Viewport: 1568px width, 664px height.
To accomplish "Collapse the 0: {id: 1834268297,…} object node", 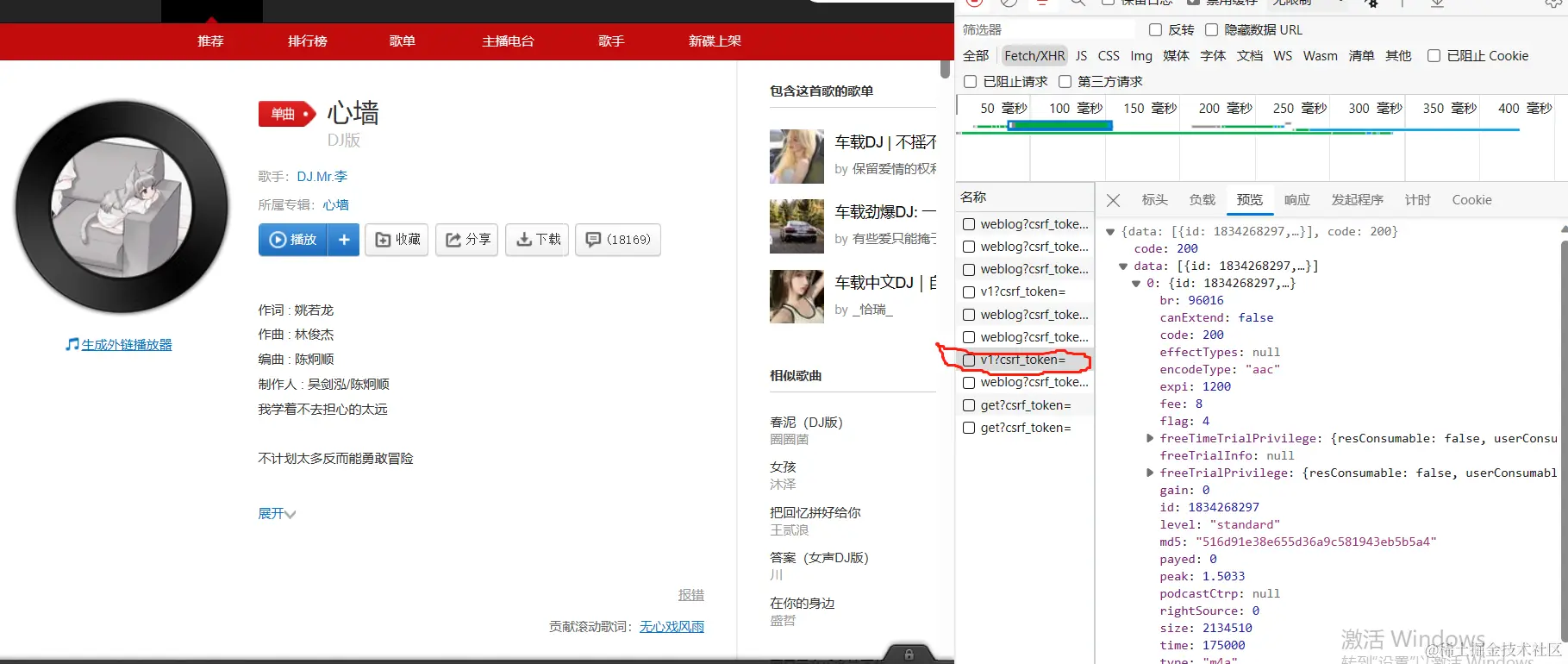I will point(1136,284).
